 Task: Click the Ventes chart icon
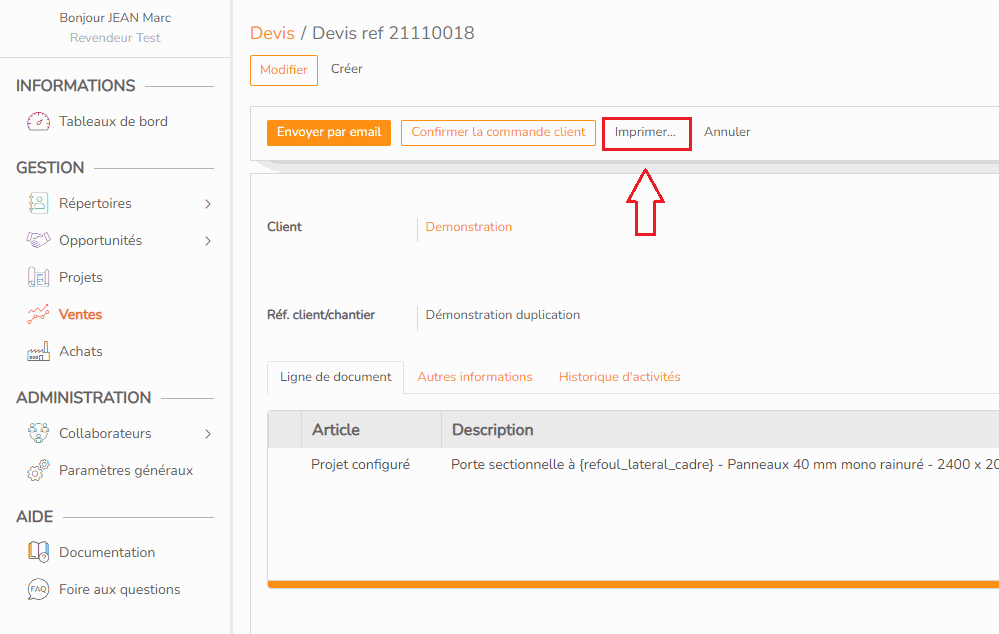tap(38, 314)
